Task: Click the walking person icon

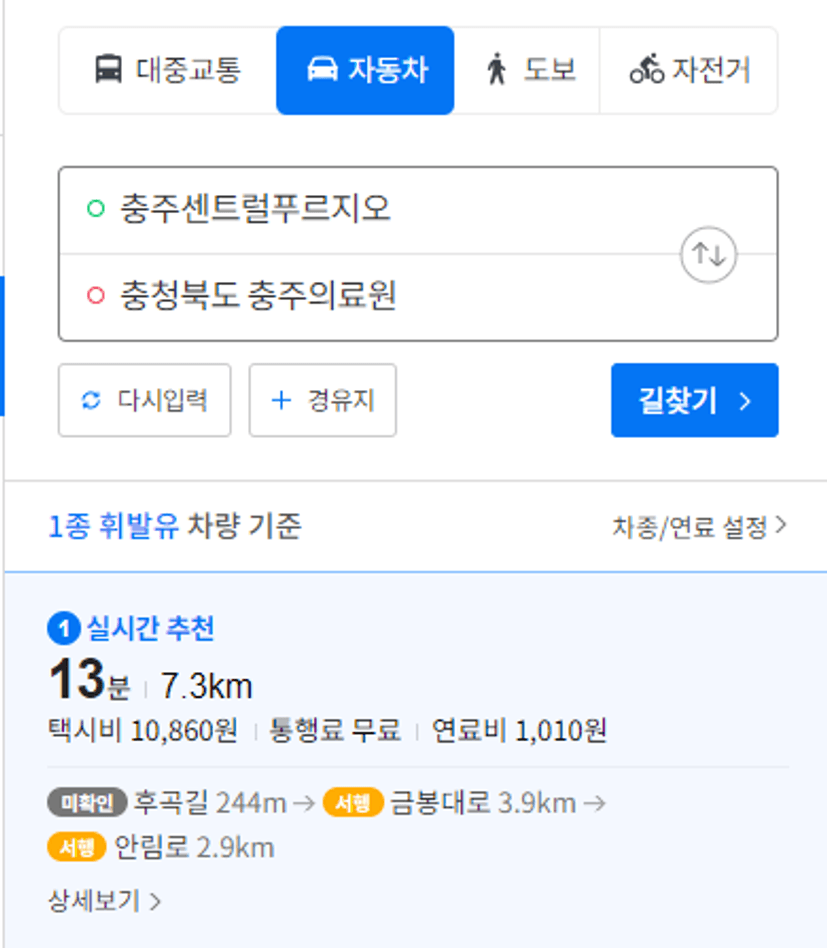Action: pos(496,69)
